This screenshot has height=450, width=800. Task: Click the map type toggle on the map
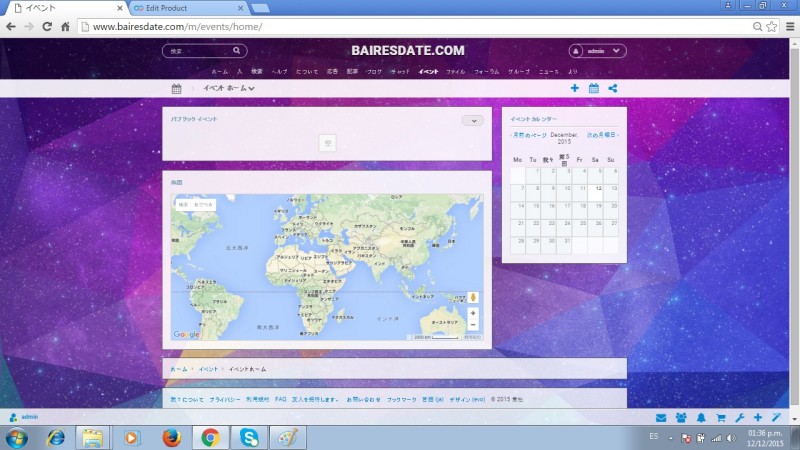tap(195, 205)
